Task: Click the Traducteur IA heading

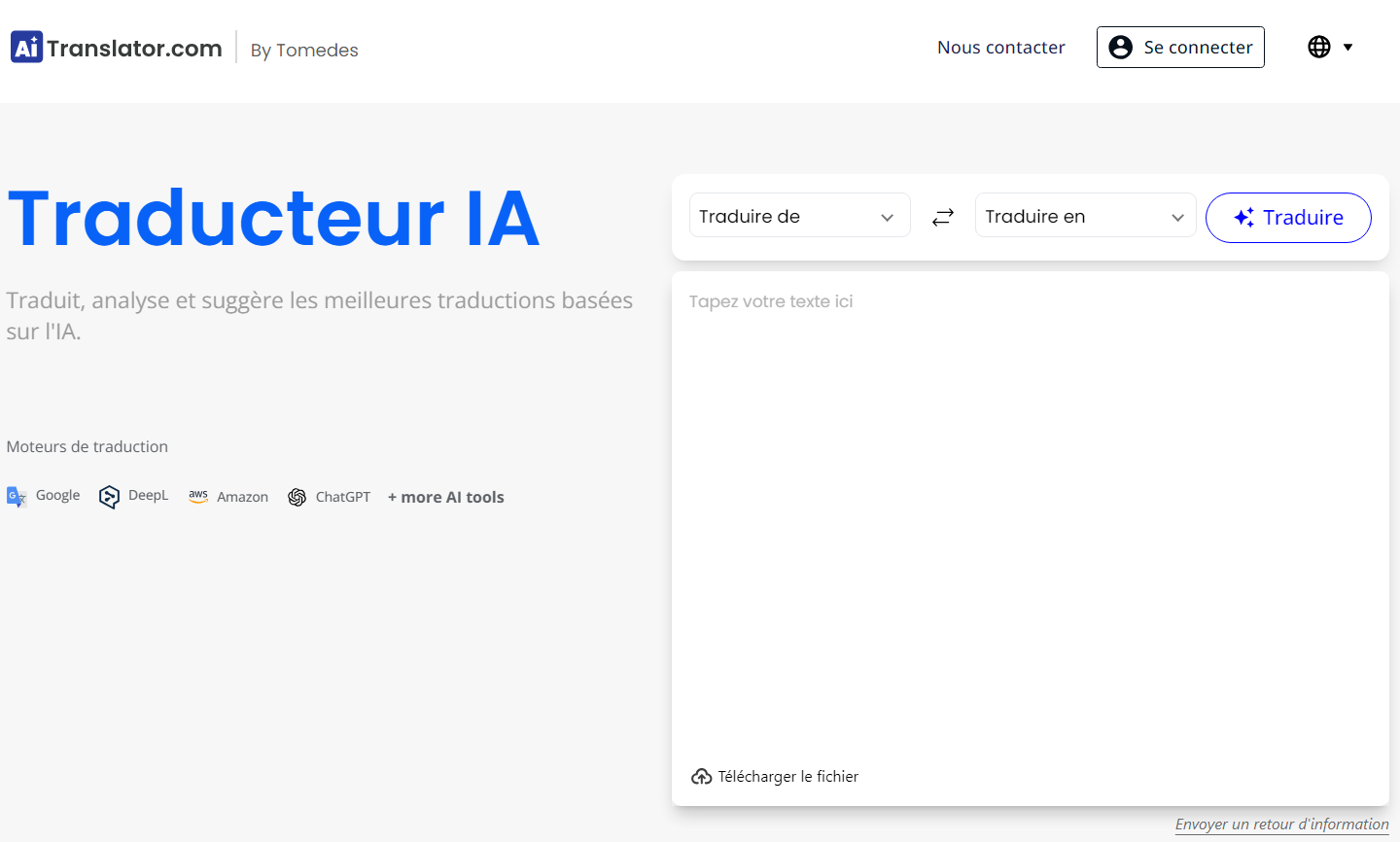Action: (x=273, y=218)
